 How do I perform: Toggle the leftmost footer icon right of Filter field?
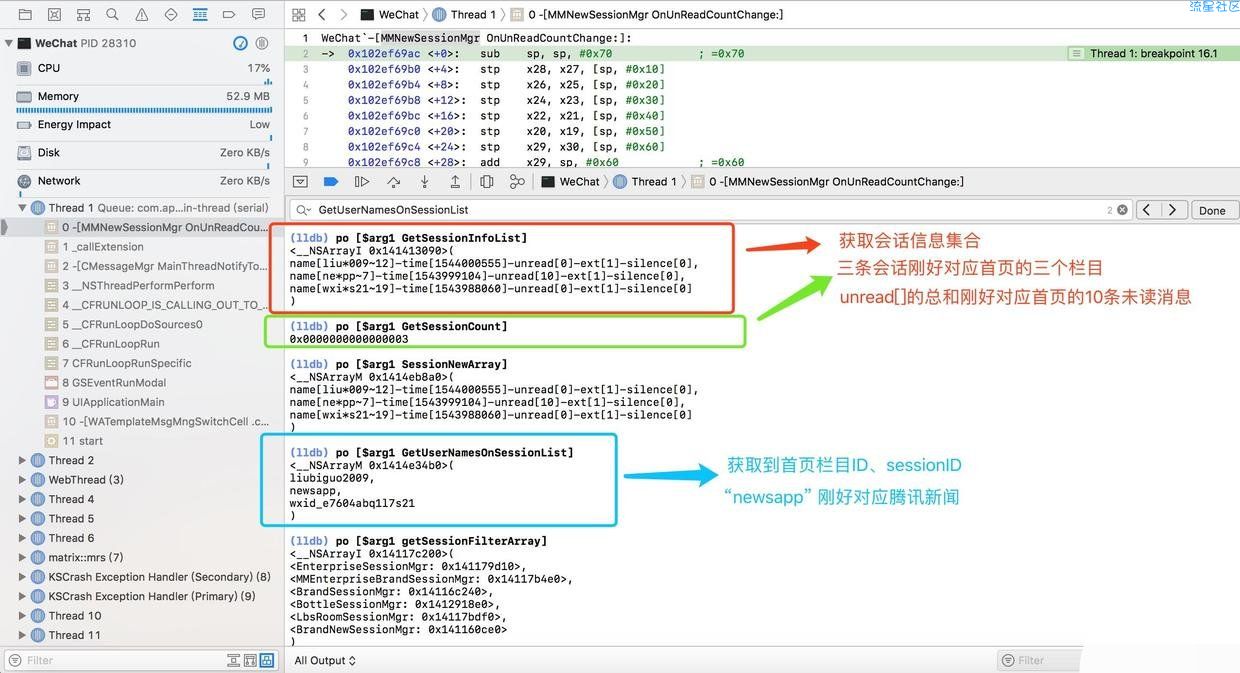point(231,661)
